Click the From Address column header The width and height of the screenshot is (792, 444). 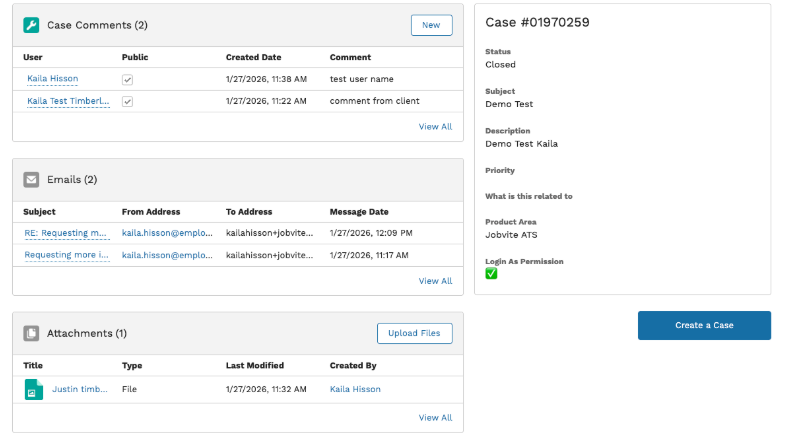151,212
